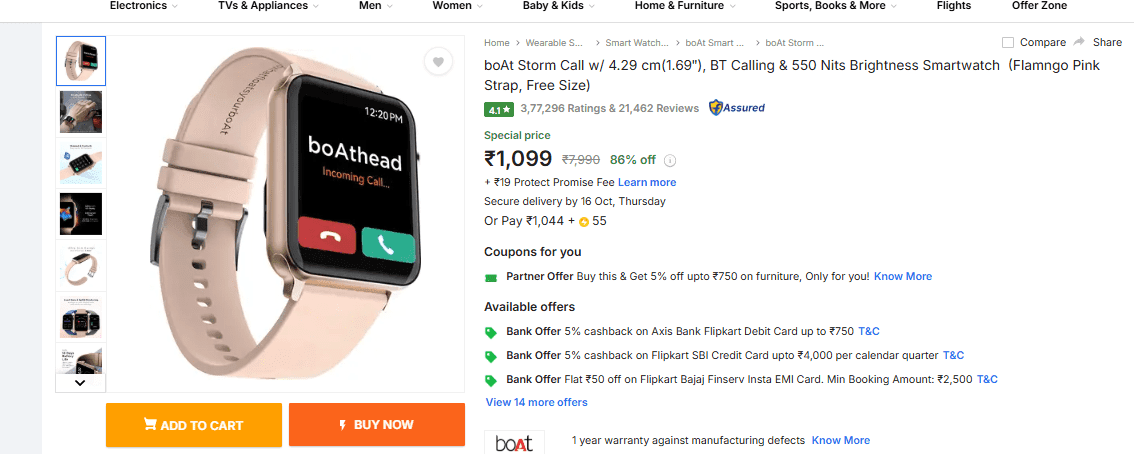Viewport: 1134px width, 454px height.
Task: Click the boAt brand logo
Action: tap(514, 442)
